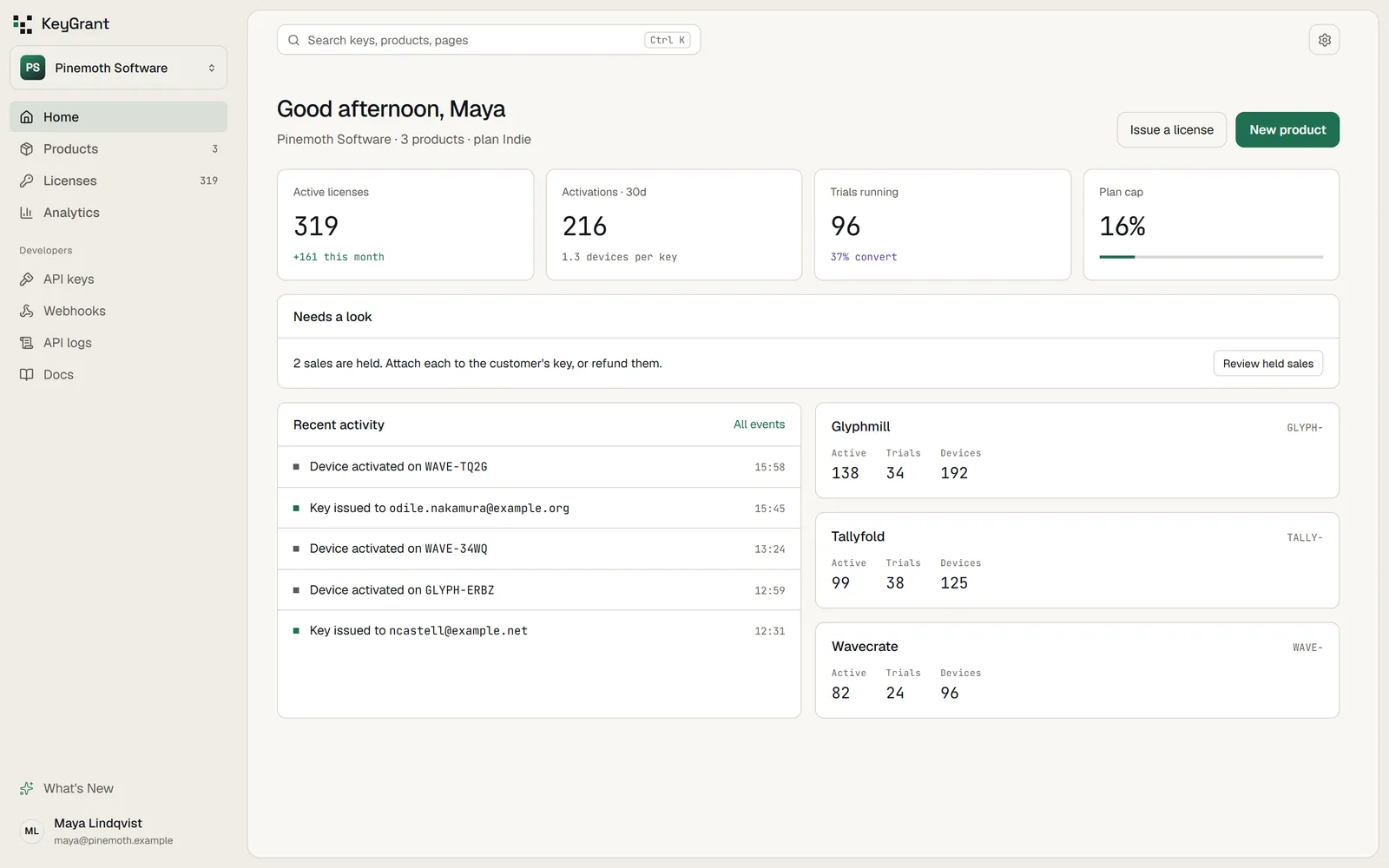This screenshot has height=868, width=1389.
Task: Click the Activations 30d 216 card
Action: [674, 225]
